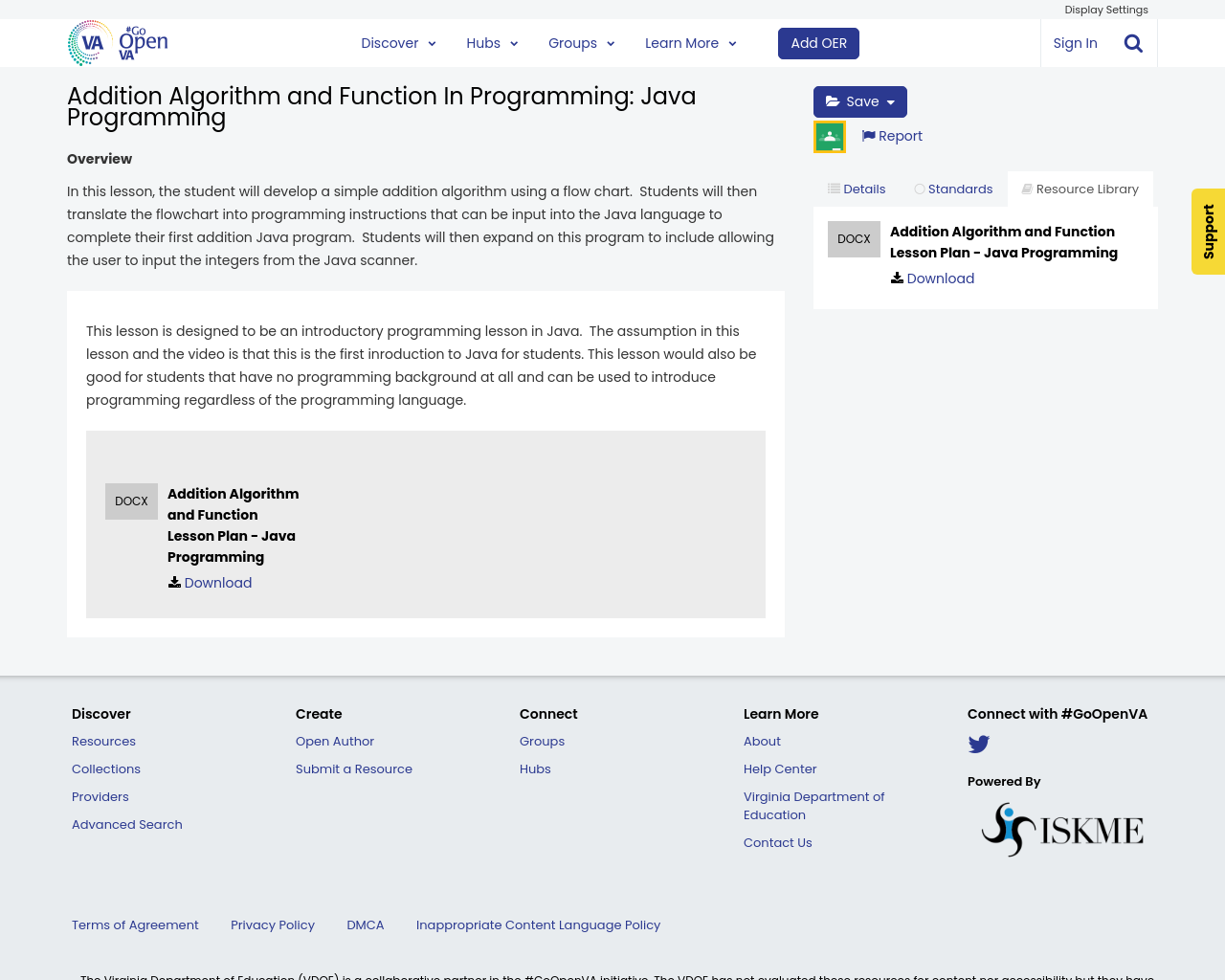This screenshot has width=1225, height=980.
Task: Click the Overview heading
Action: point(100,159)
